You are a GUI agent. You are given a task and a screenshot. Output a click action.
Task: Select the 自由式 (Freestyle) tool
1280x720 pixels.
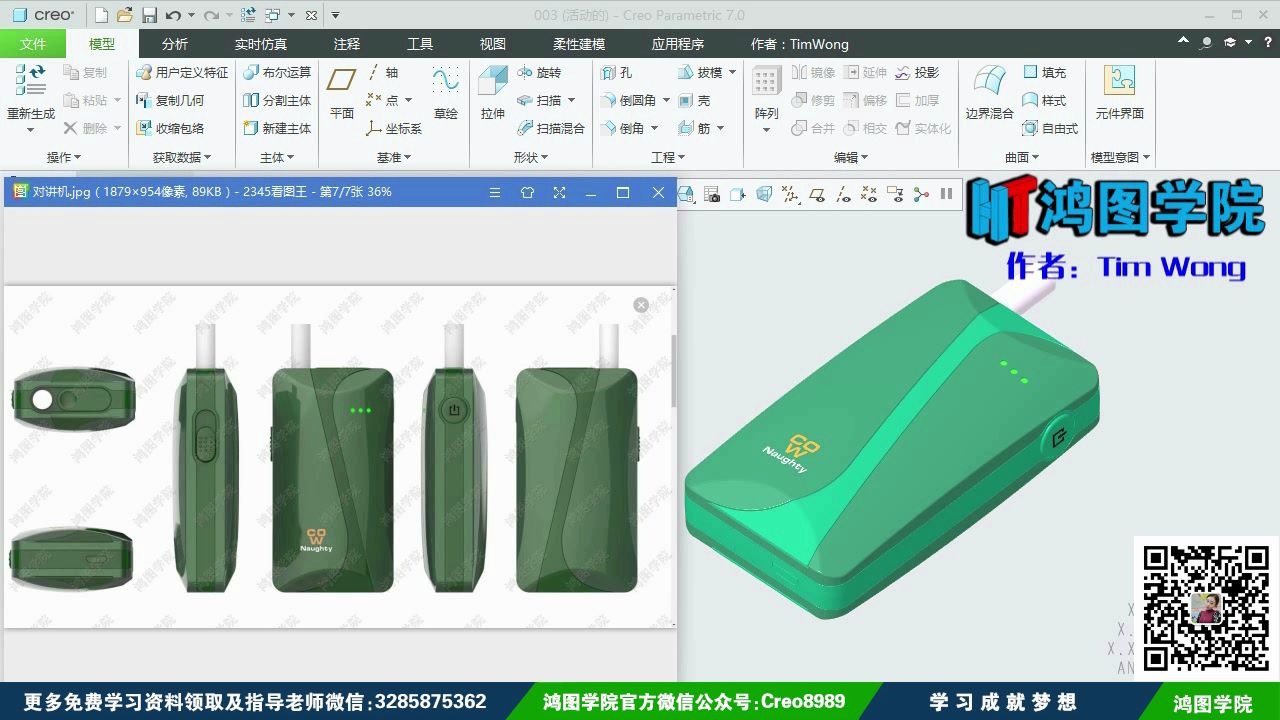pyautogui.click(x=1051, y=128)
